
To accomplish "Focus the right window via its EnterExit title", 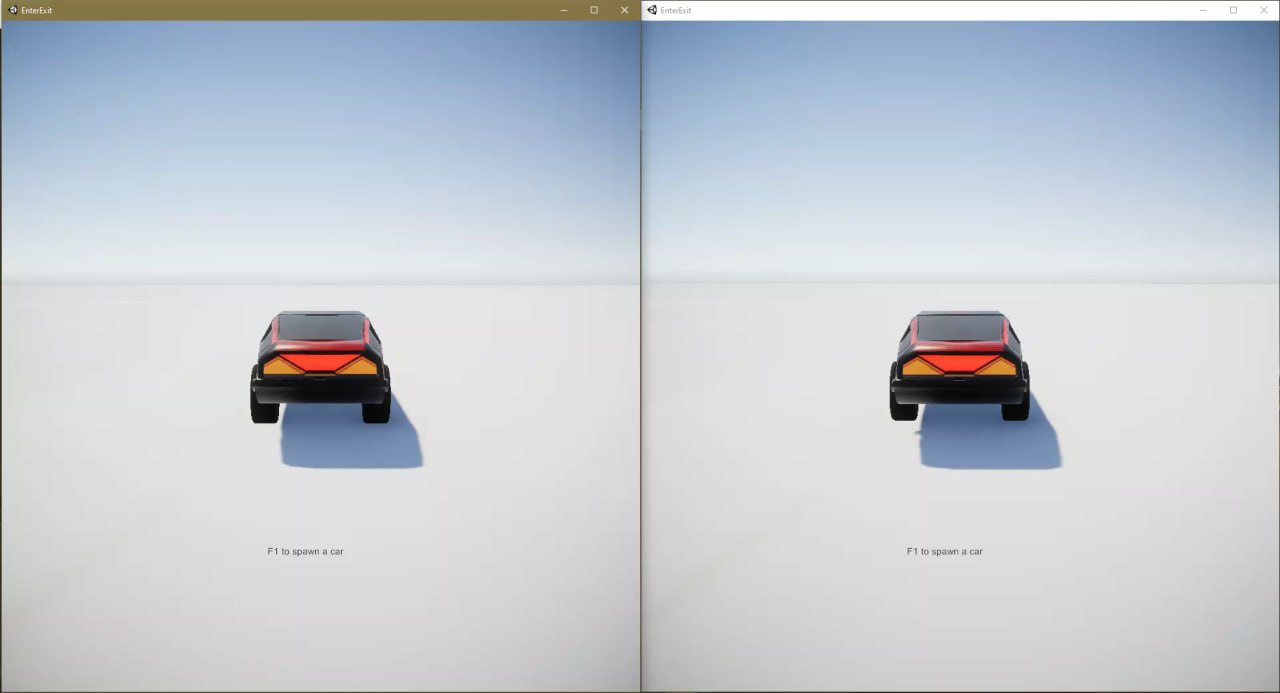I will pyautogui.click(x=676, y=10).
